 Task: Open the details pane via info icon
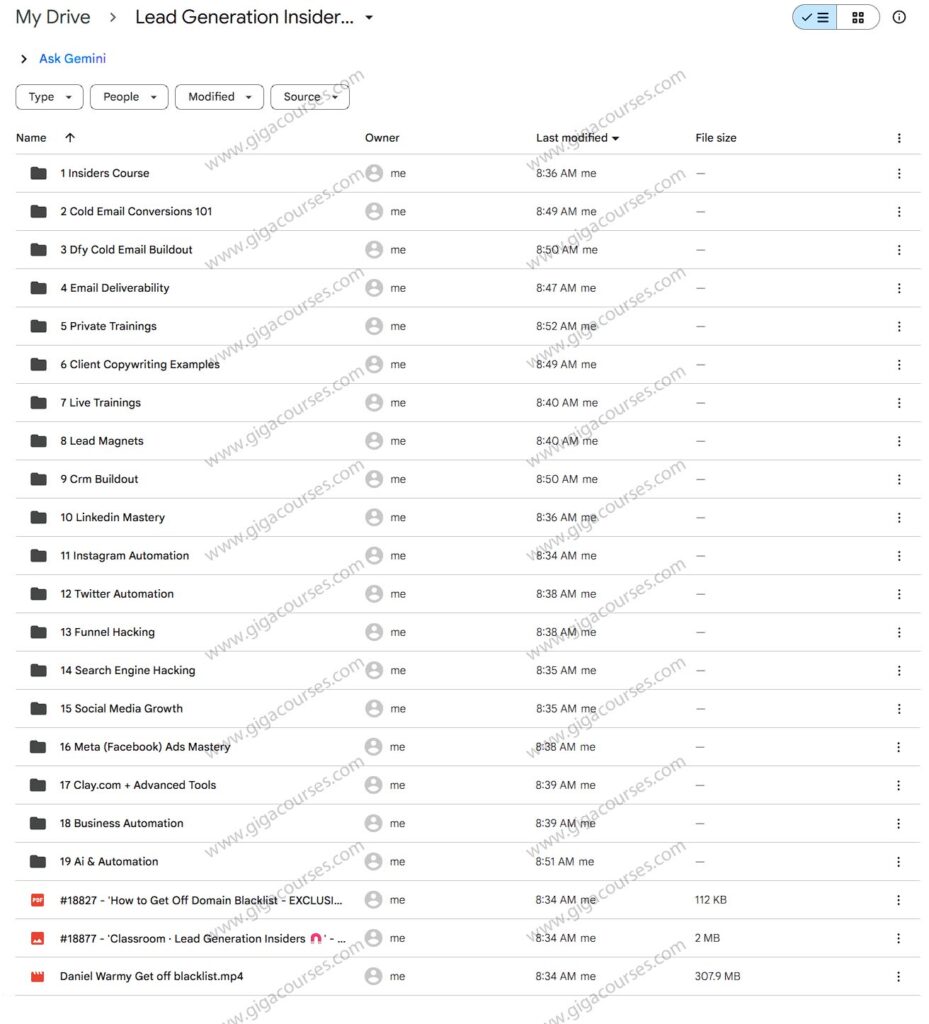tap(899, 17)
